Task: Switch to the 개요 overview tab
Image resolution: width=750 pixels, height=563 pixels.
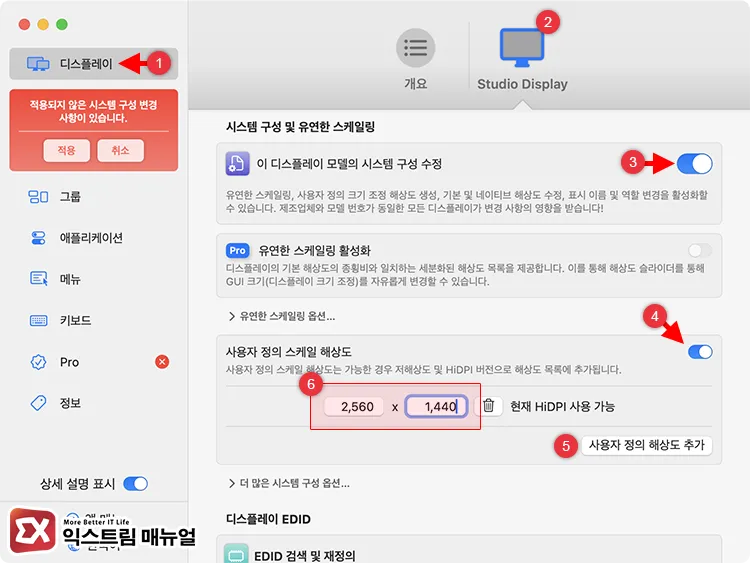Action: [415, 59]
